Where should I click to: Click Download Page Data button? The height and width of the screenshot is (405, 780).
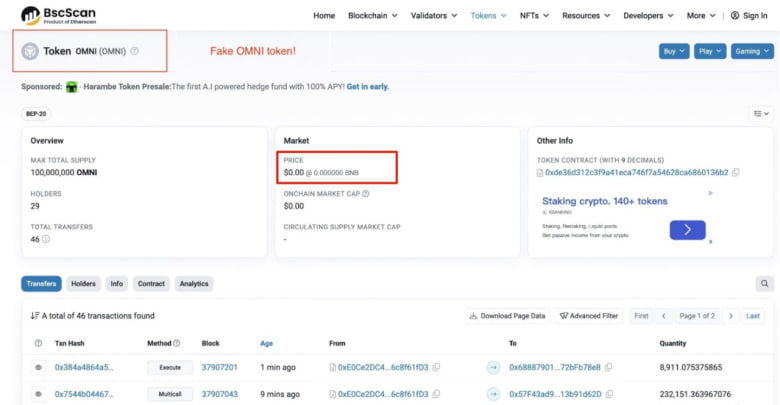click(507, 316)
